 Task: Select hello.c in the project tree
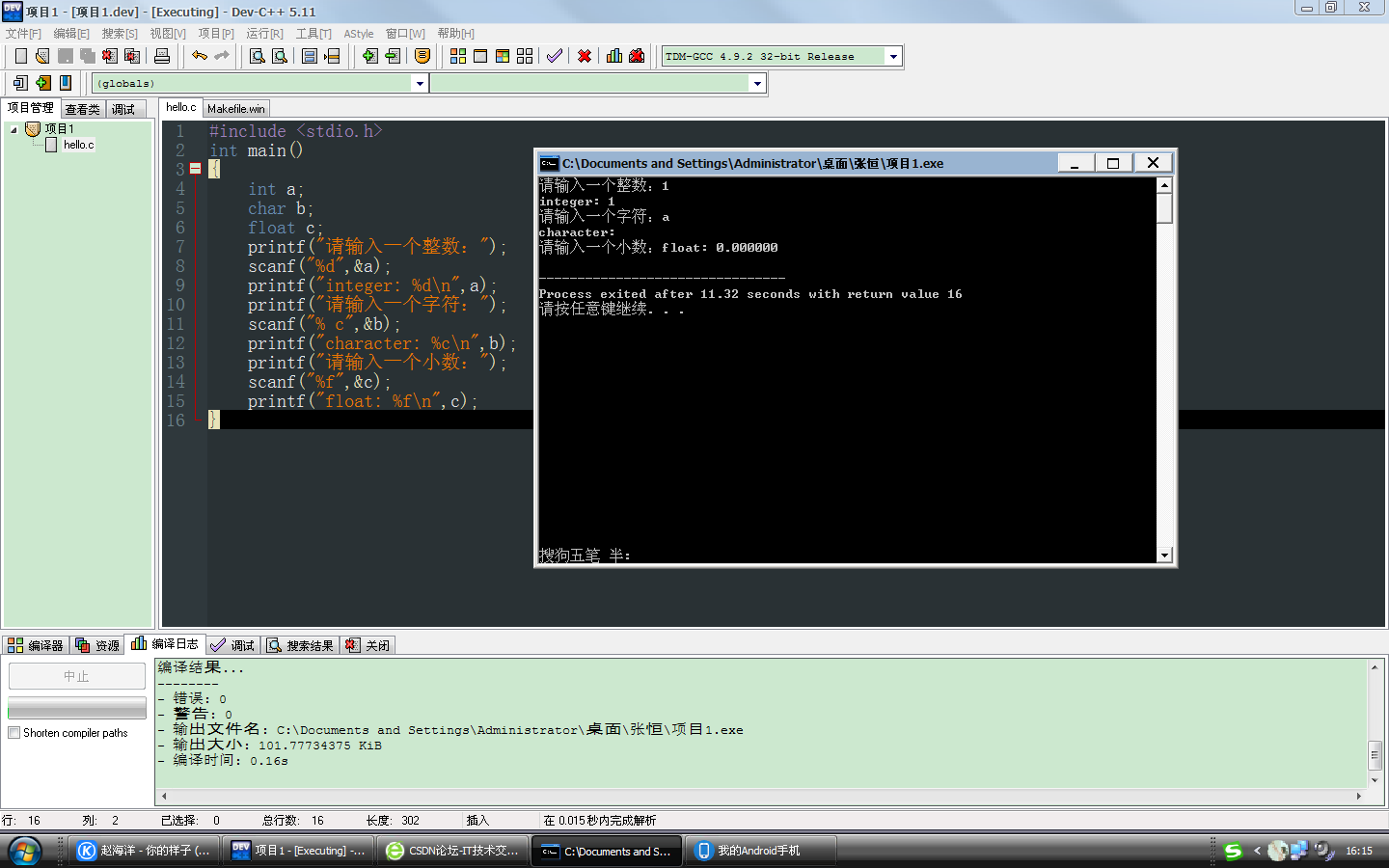tap(79, 145)
